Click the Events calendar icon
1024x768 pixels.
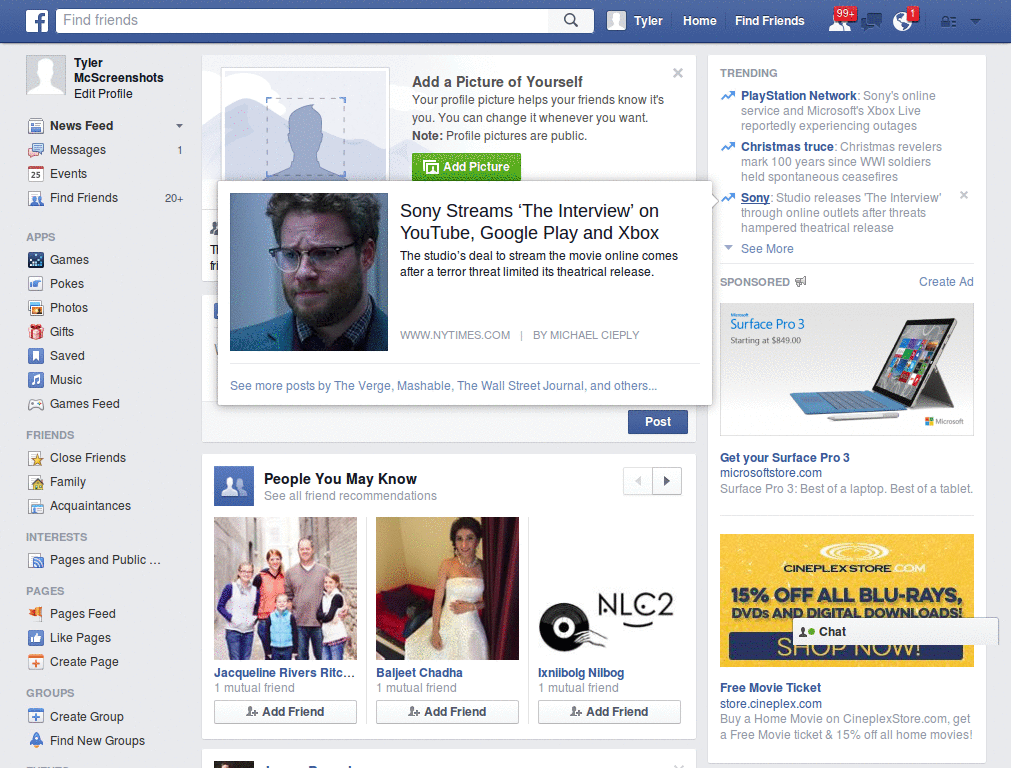click(x=36, y=174)
